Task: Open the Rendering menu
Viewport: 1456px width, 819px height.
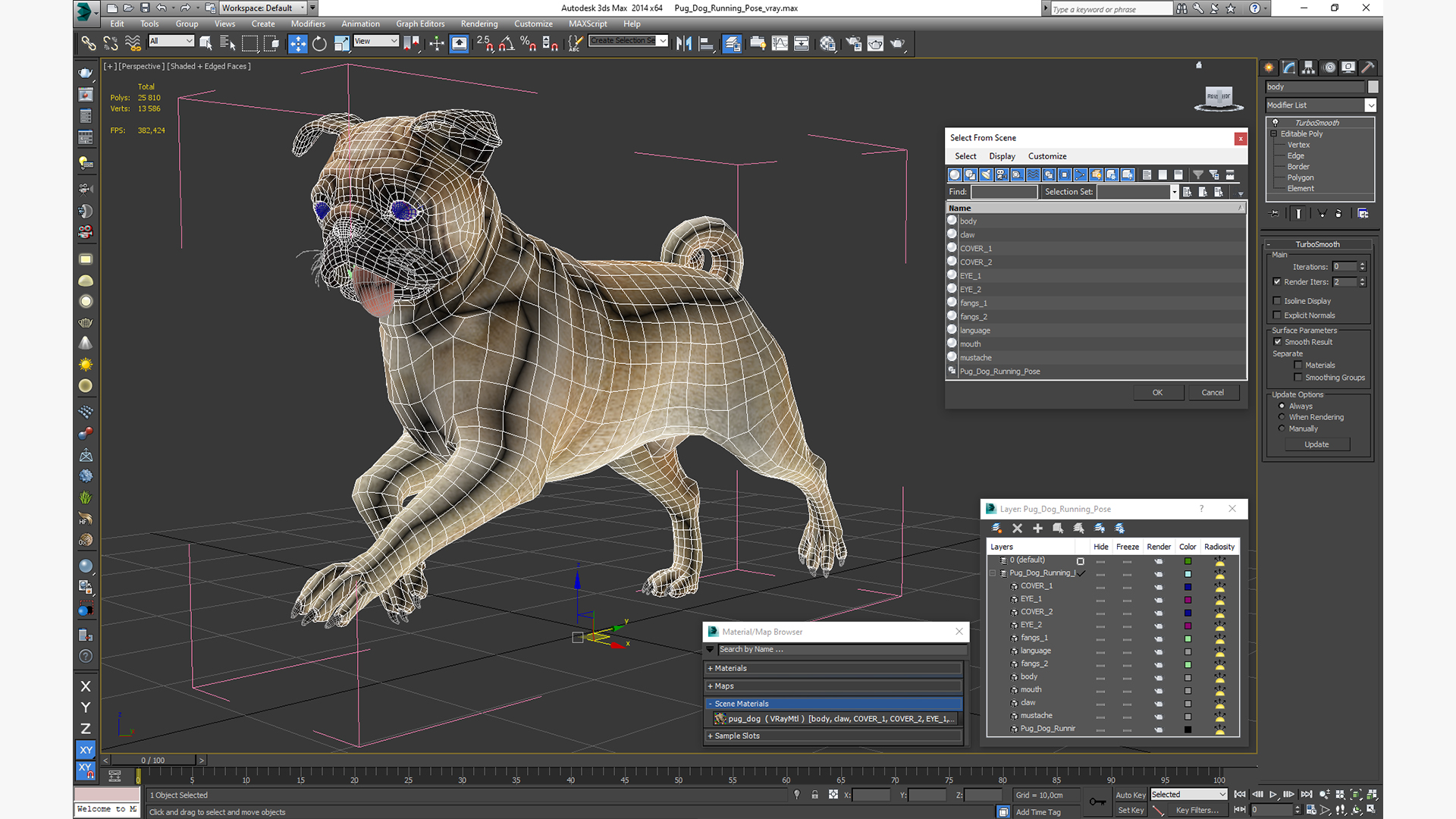Action: [479, 24]
